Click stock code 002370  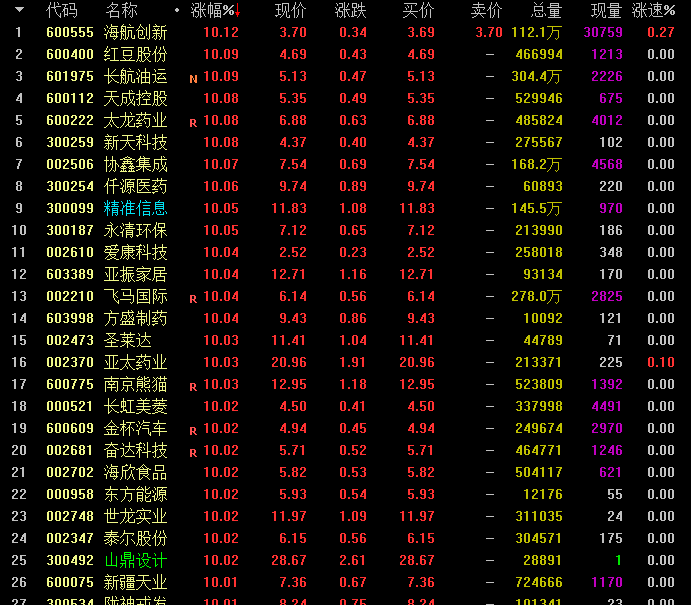(x=70, y=362)
